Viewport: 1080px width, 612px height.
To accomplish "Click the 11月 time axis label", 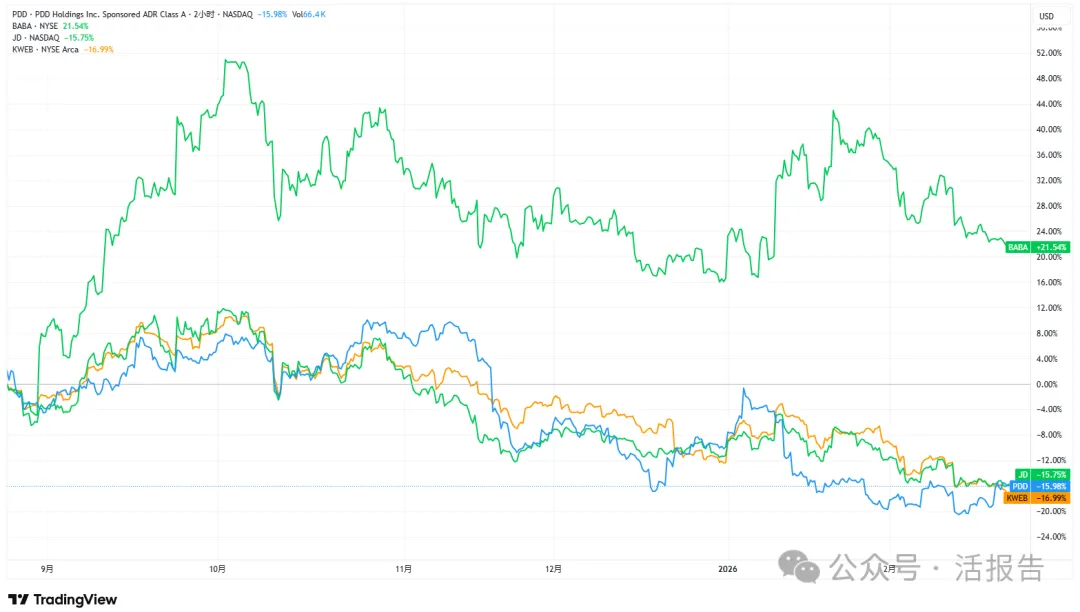I will [403, 568].
